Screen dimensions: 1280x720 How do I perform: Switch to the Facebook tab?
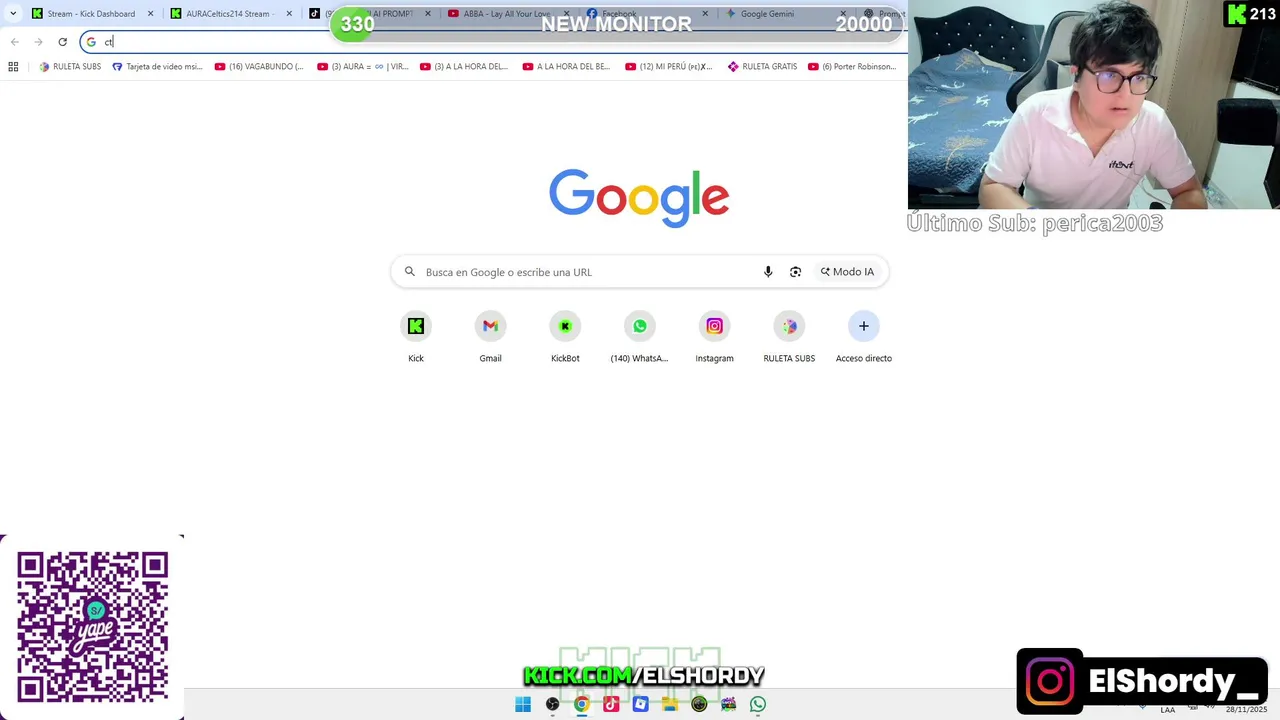pos(645,14)
